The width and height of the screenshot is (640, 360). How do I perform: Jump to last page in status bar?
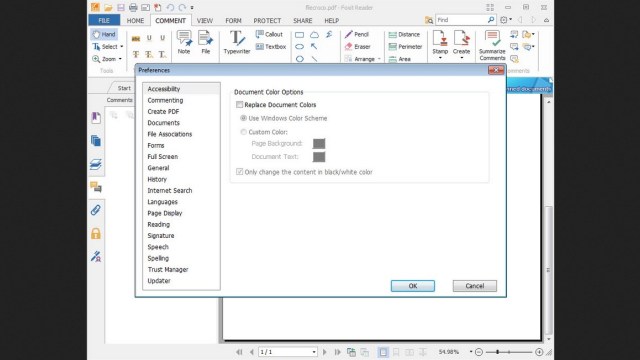pos(338,352)
